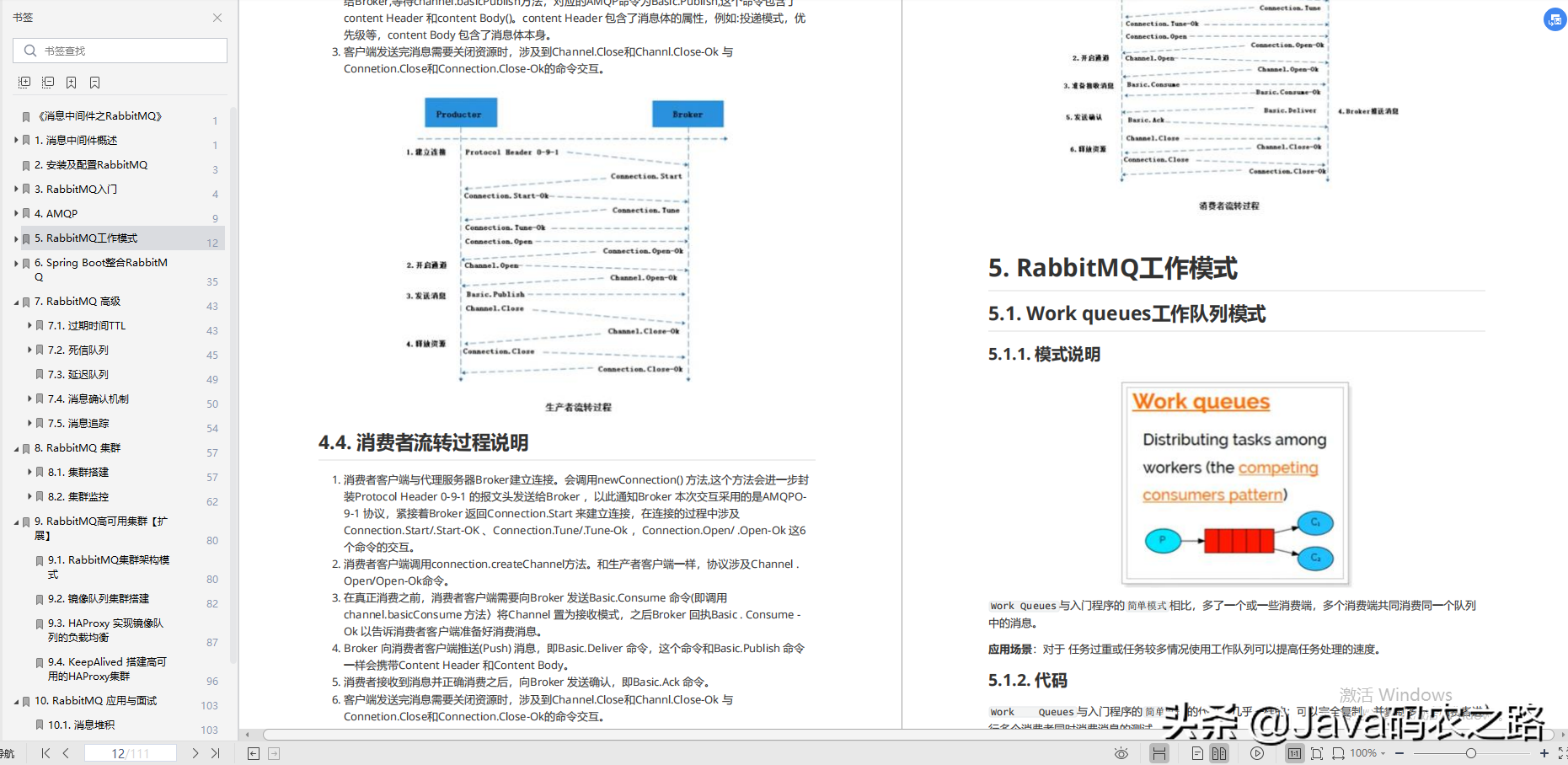Viewport: 1568px width, 765px height.
Task: Go back to the previous view
Action: [x=254, y=753]
